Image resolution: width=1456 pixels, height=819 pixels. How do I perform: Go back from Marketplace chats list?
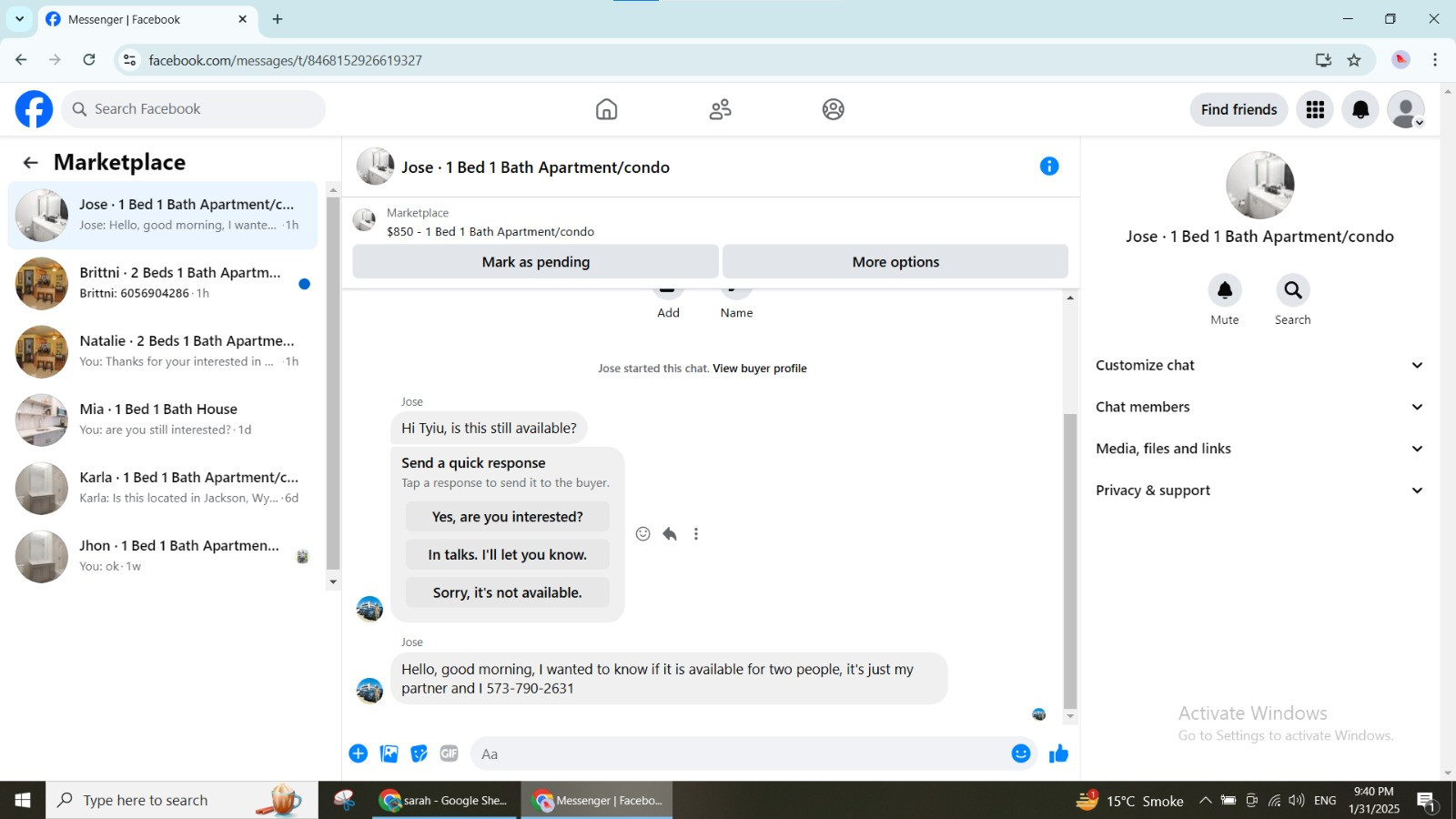(31, 163)
